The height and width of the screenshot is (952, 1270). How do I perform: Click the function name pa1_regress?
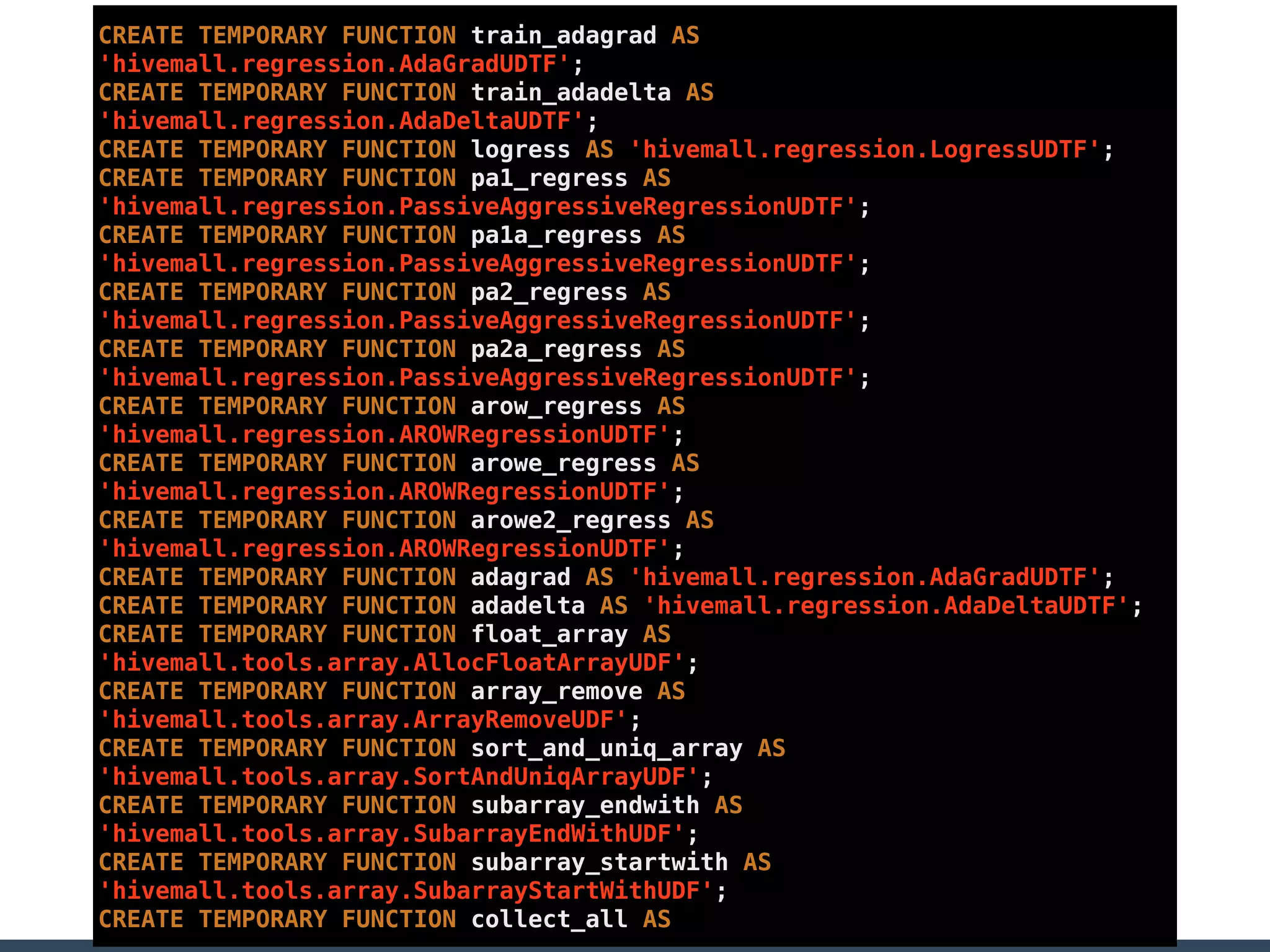(x=549, y=178)
